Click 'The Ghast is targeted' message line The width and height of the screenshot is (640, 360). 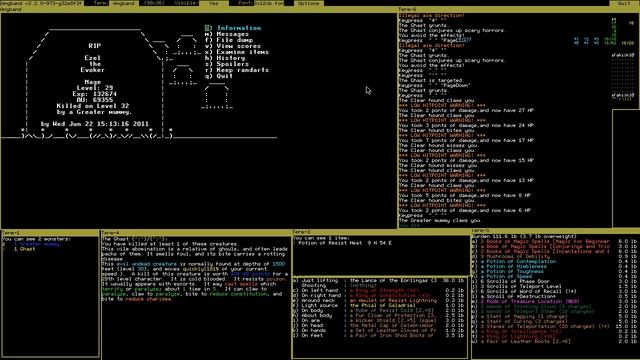coord(431,80)
